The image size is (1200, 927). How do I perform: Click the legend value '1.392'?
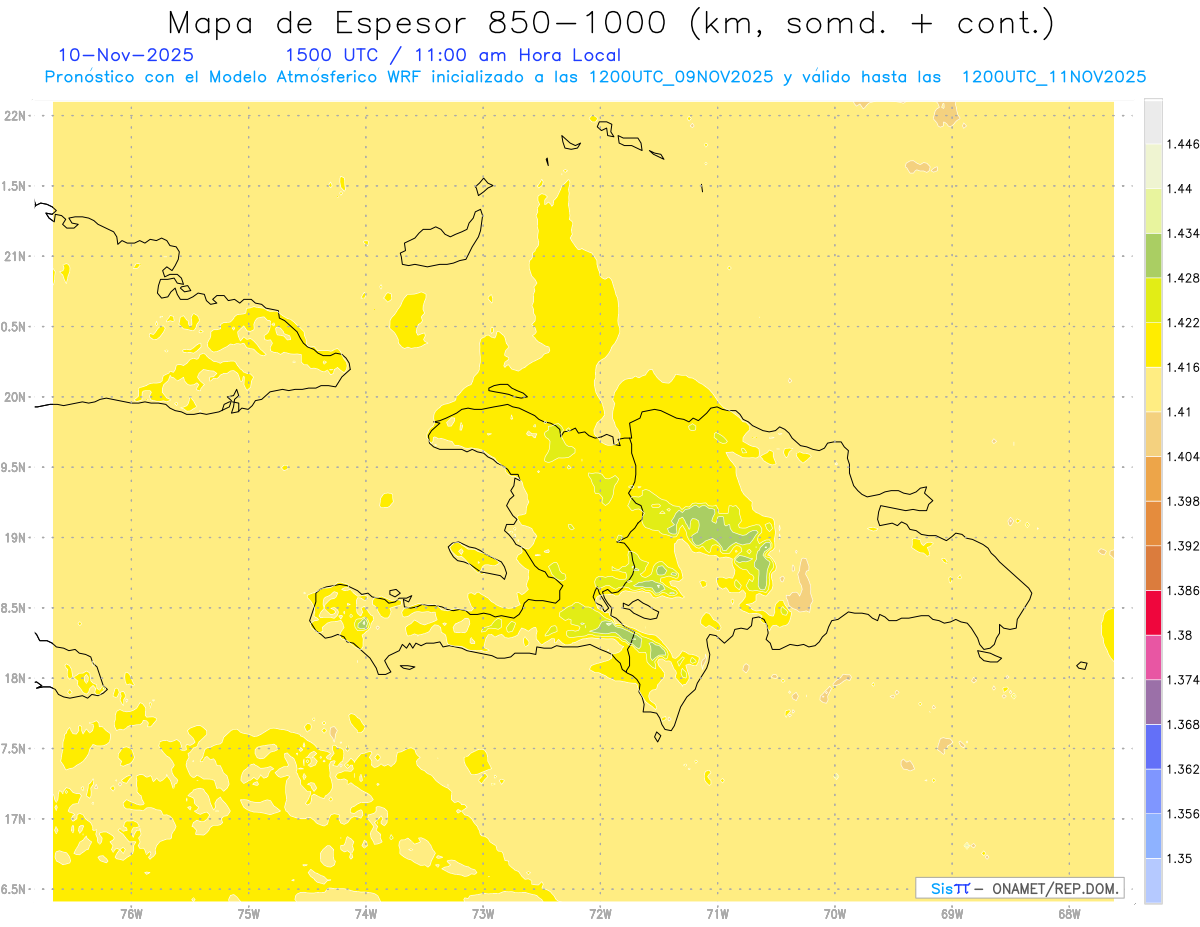(x=1182, y=546)
